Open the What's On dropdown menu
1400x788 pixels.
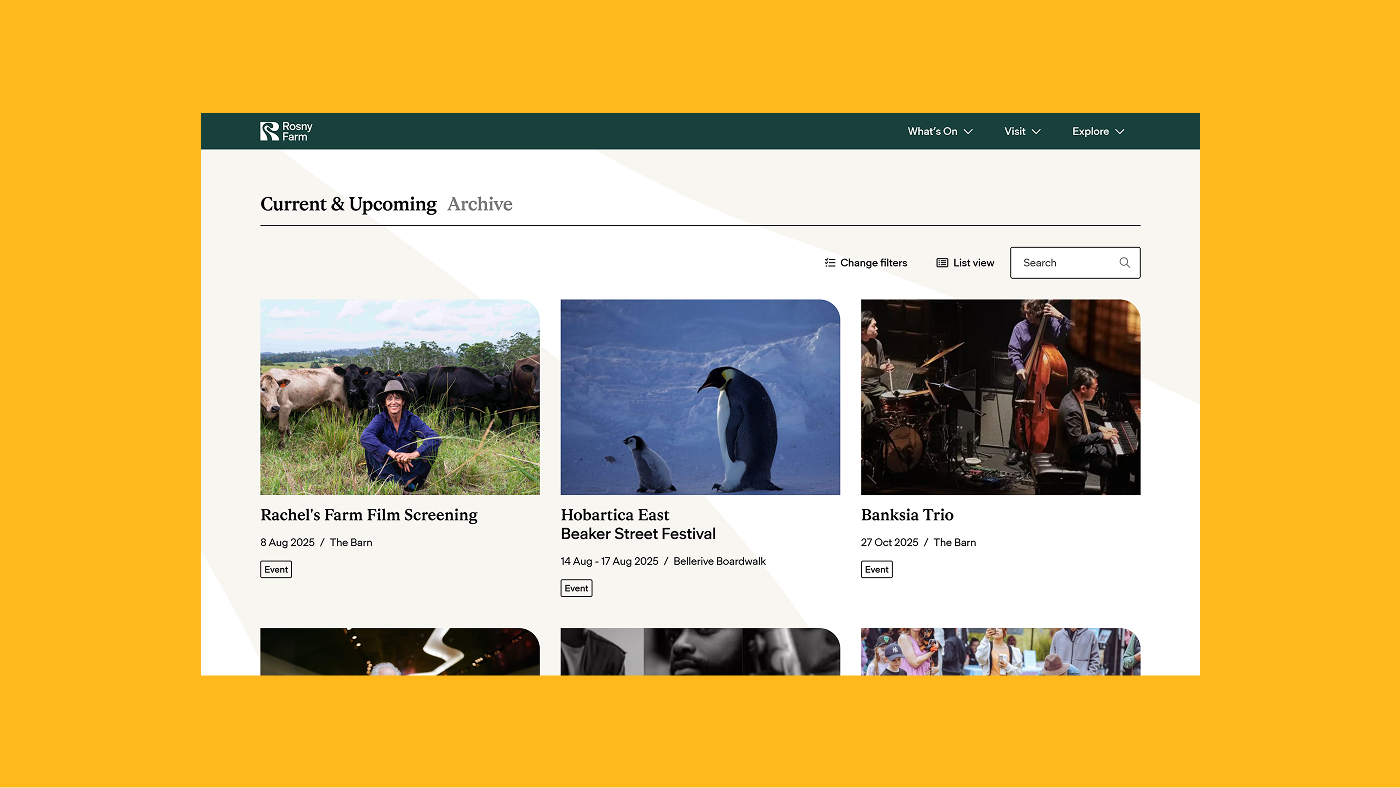(940, 131)
